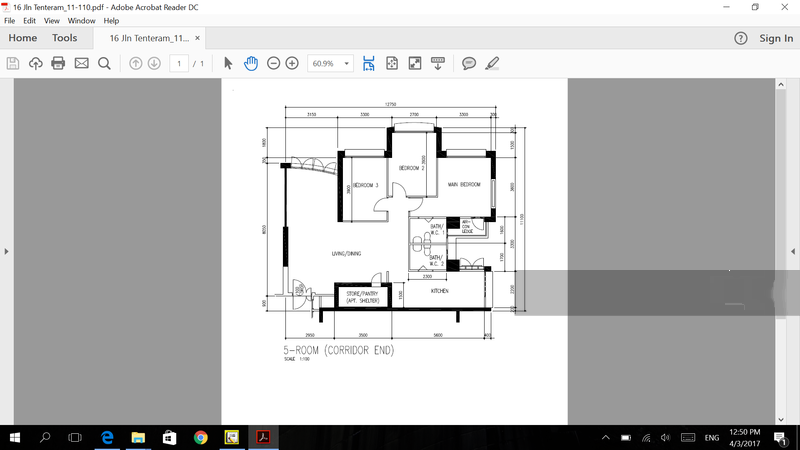Click the MAIN BEDROOM label on plan
The image size is (800, 450).
tap(464, 184)
